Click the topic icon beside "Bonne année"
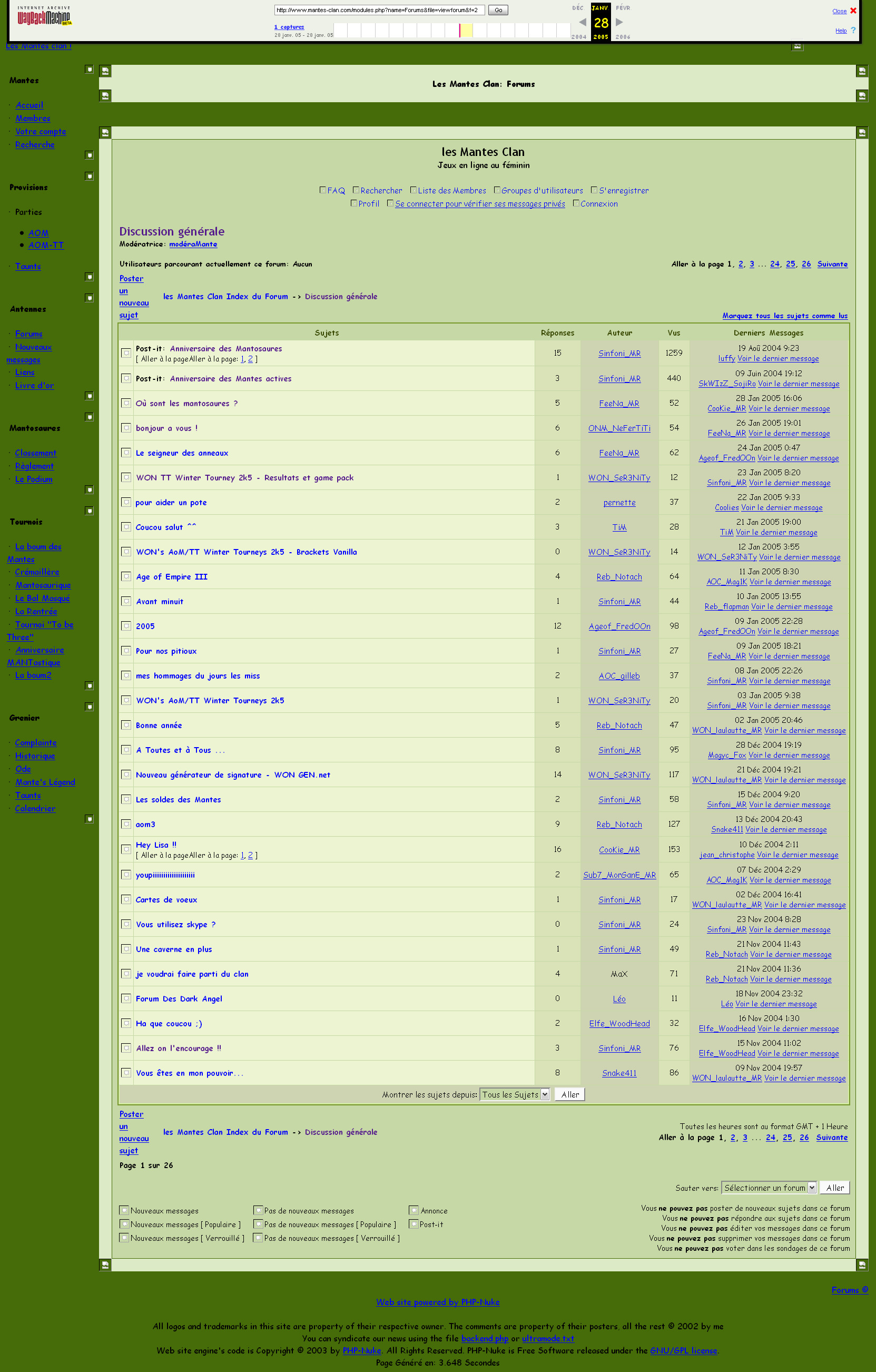 (x=126, y=726)
